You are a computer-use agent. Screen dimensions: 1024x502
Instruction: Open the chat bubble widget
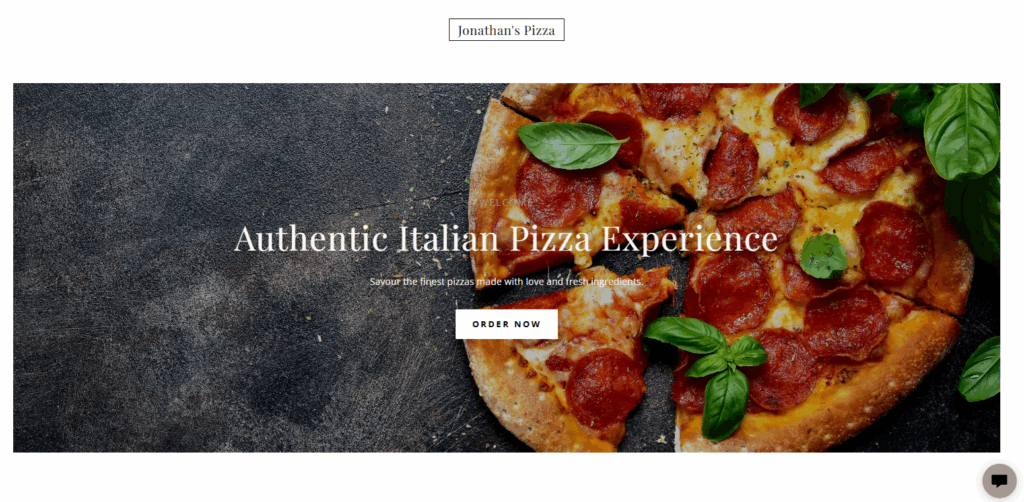[999, 481]
